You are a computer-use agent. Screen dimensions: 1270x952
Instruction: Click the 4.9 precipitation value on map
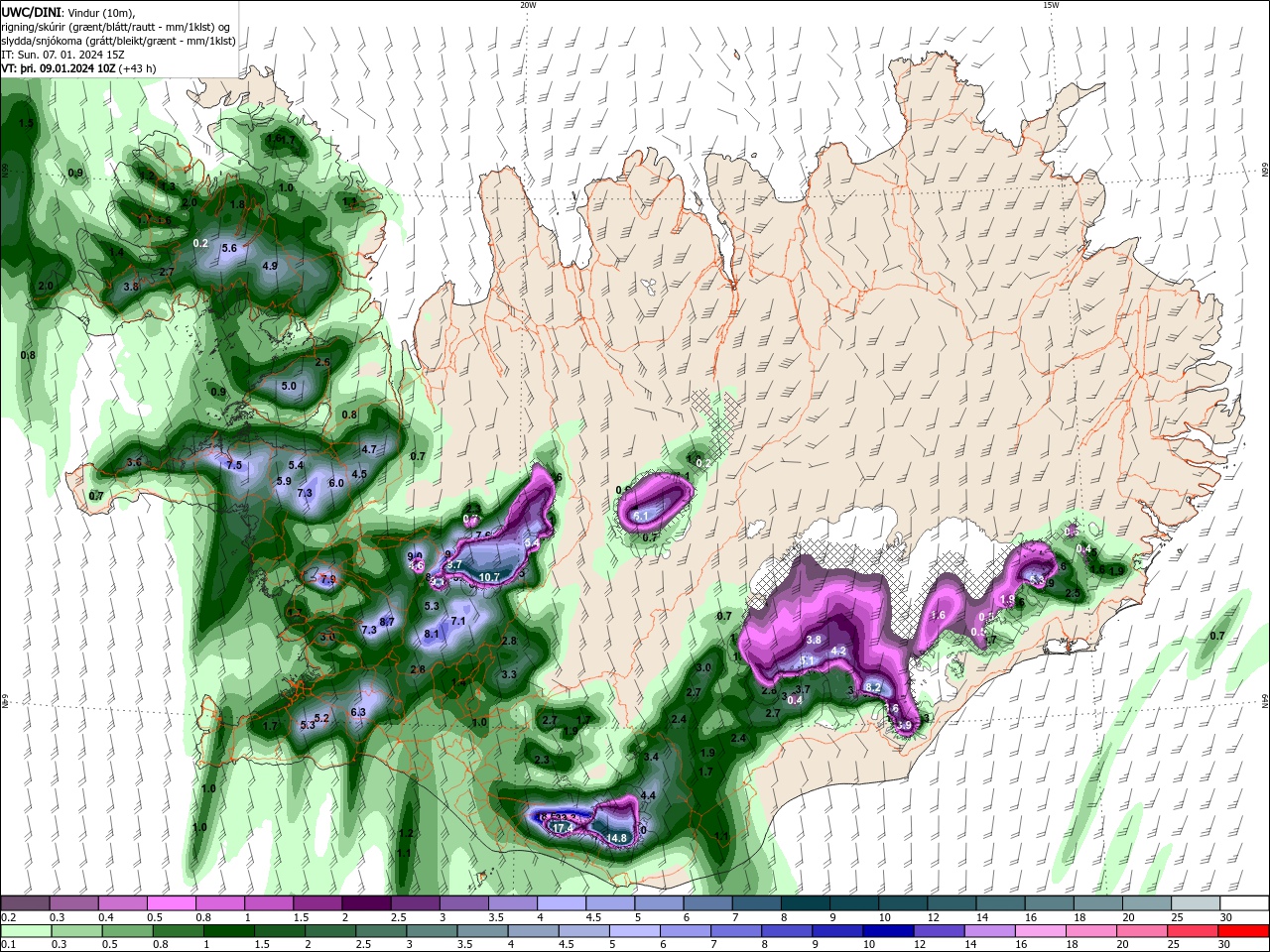tap(270, 266)
